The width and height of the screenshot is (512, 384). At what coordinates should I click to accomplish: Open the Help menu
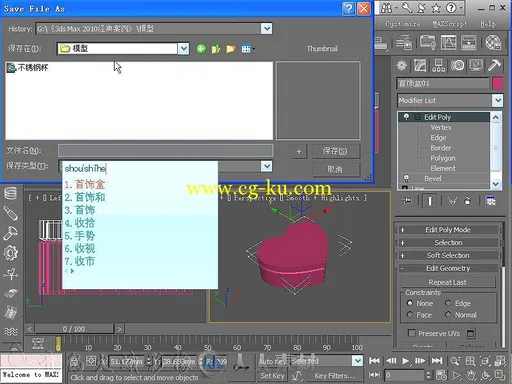click(488, 24)
